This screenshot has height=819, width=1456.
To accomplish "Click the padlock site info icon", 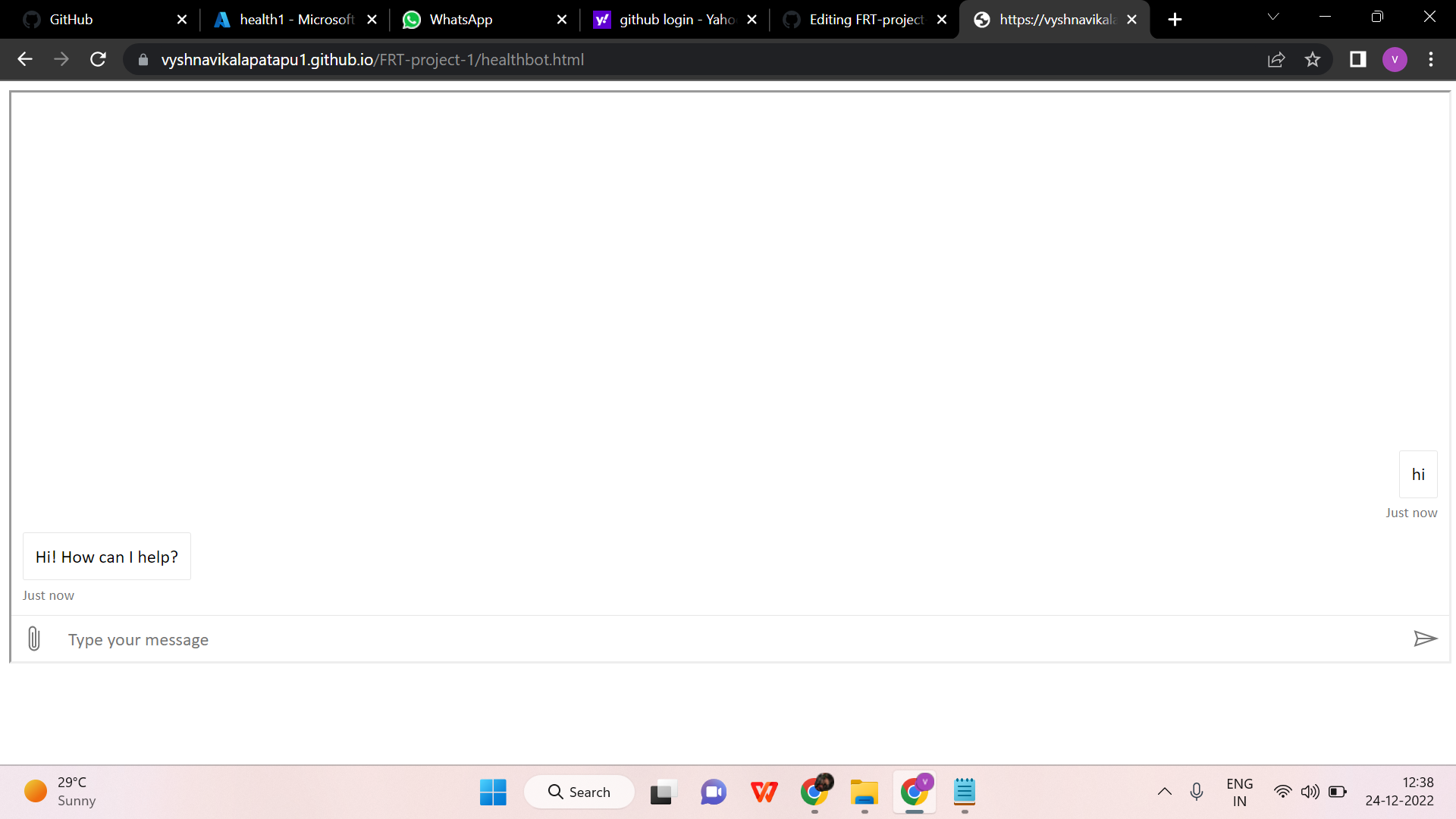I will point(143,59).
